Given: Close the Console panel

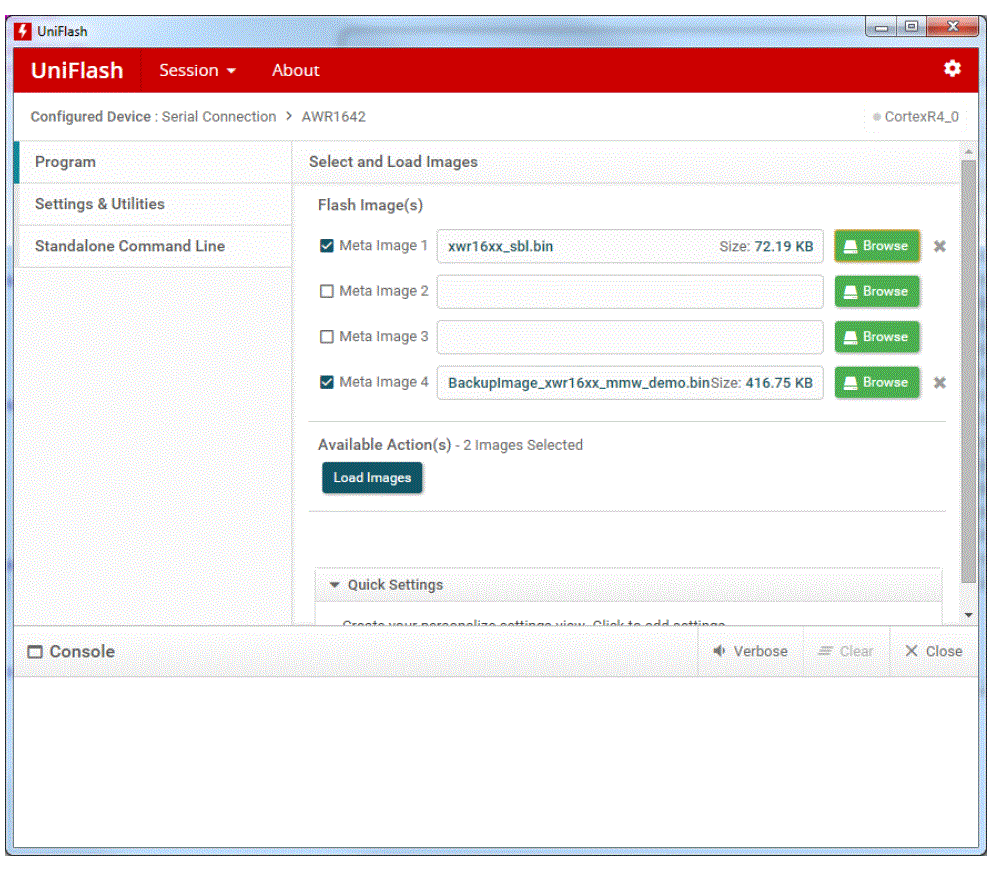Looking at the screenshot, I should [934, 651].
